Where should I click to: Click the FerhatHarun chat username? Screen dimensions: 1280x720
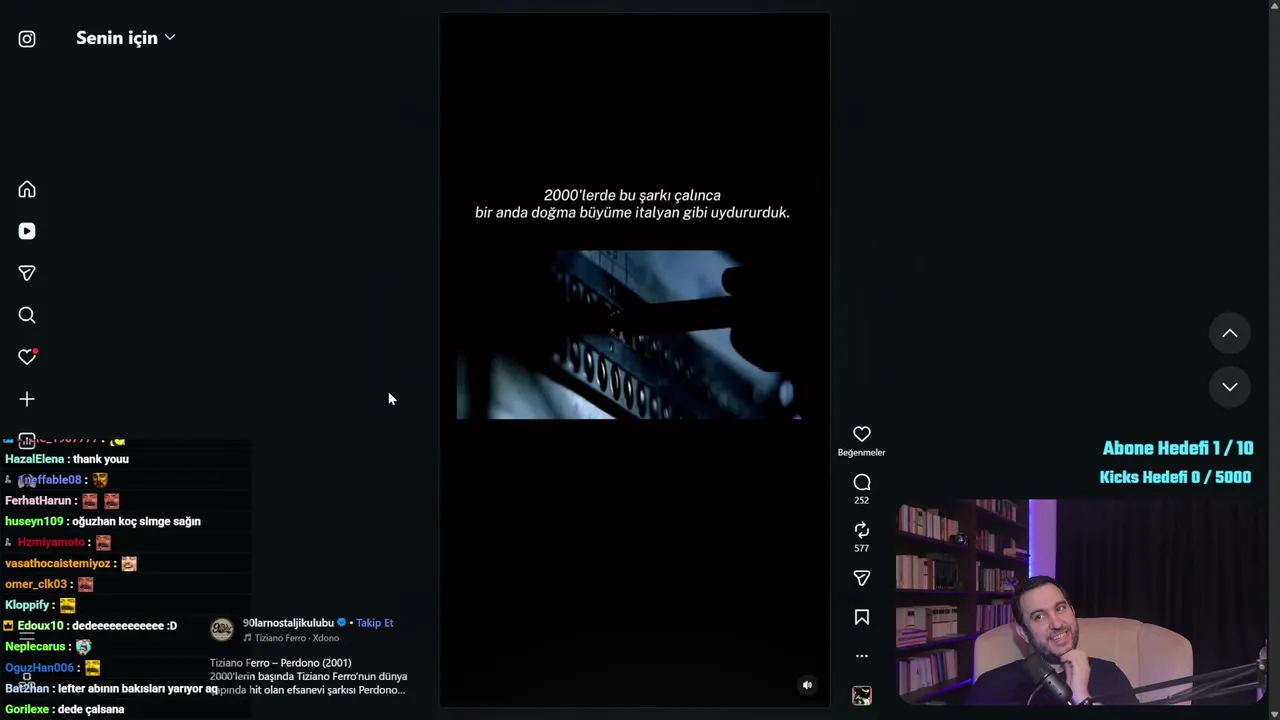[x=38, y=501]
